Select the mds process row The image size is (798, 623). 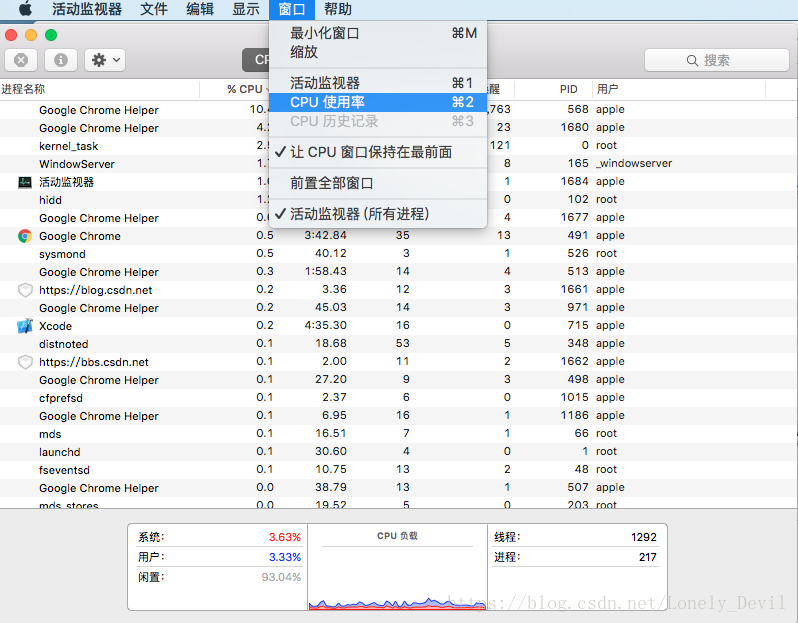pyautogui.click(x=399, y=434)
